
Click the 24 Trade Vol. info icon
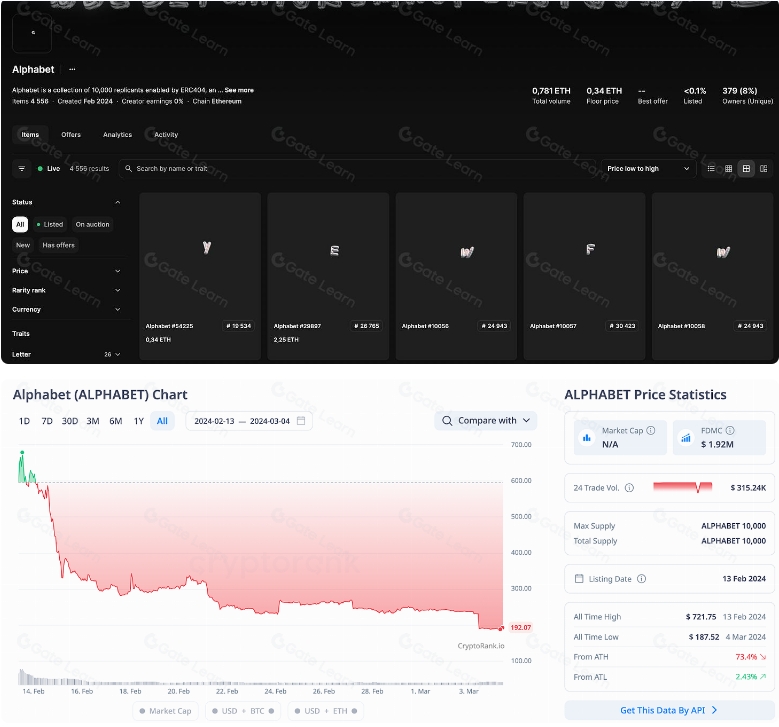coord(629,488)
